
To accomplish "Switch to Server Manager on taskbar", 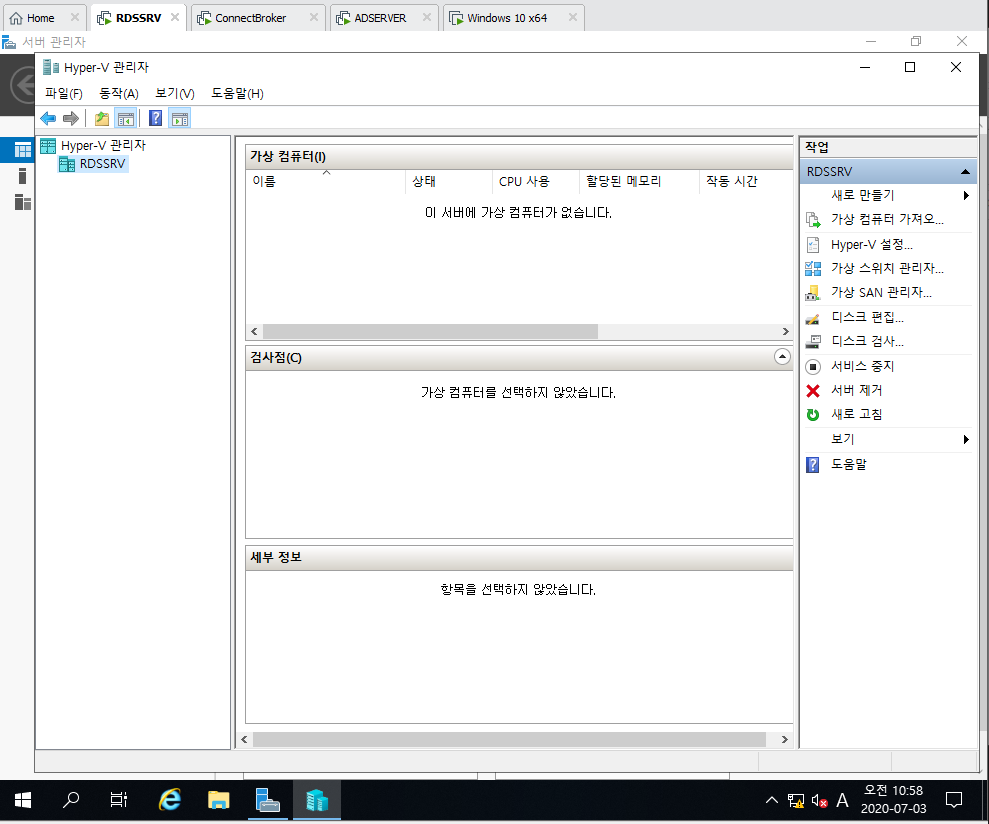I will click(267, 801).
